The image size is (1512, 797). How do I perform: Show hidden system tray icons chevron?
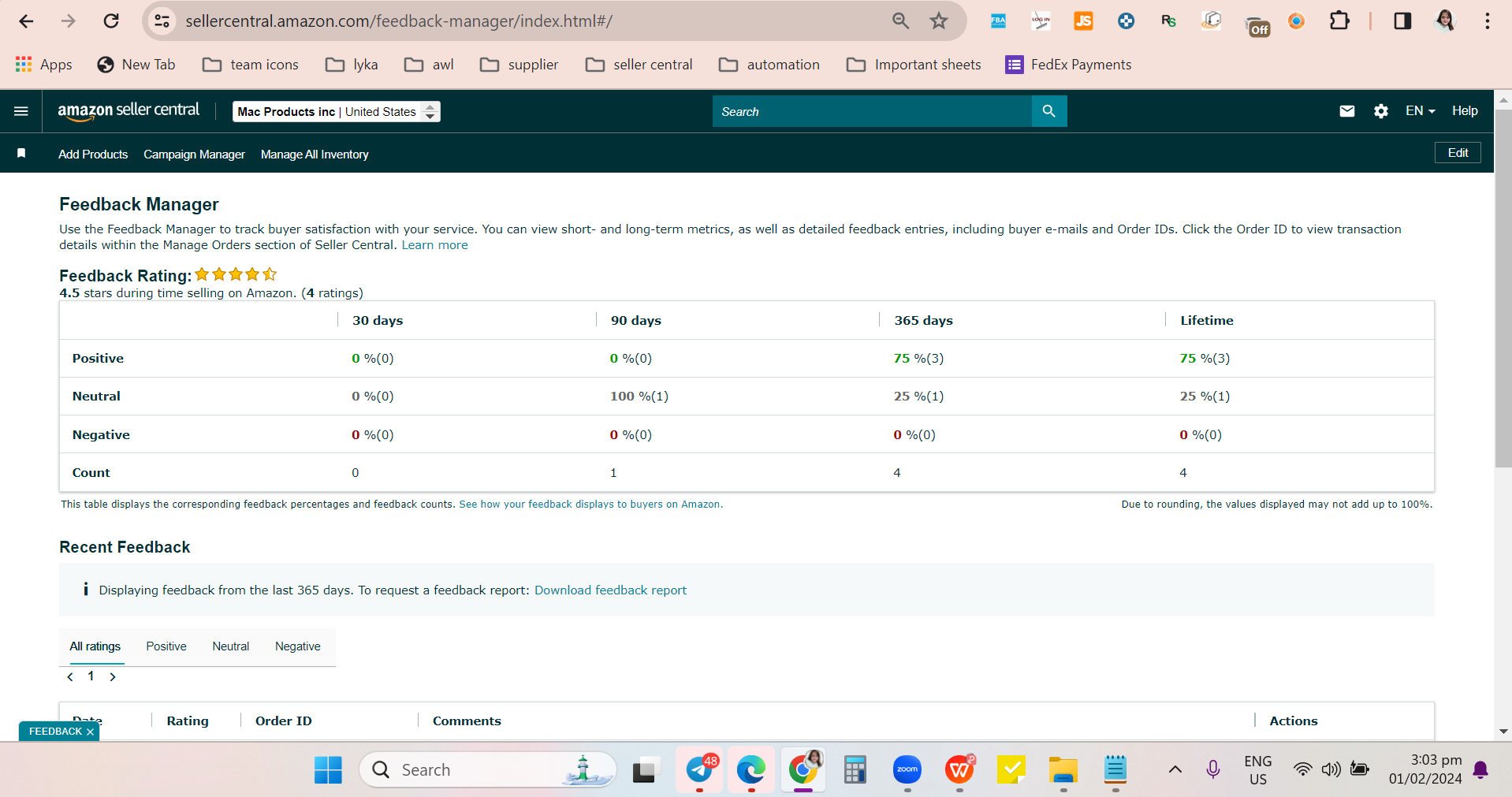pos(1175,769)
